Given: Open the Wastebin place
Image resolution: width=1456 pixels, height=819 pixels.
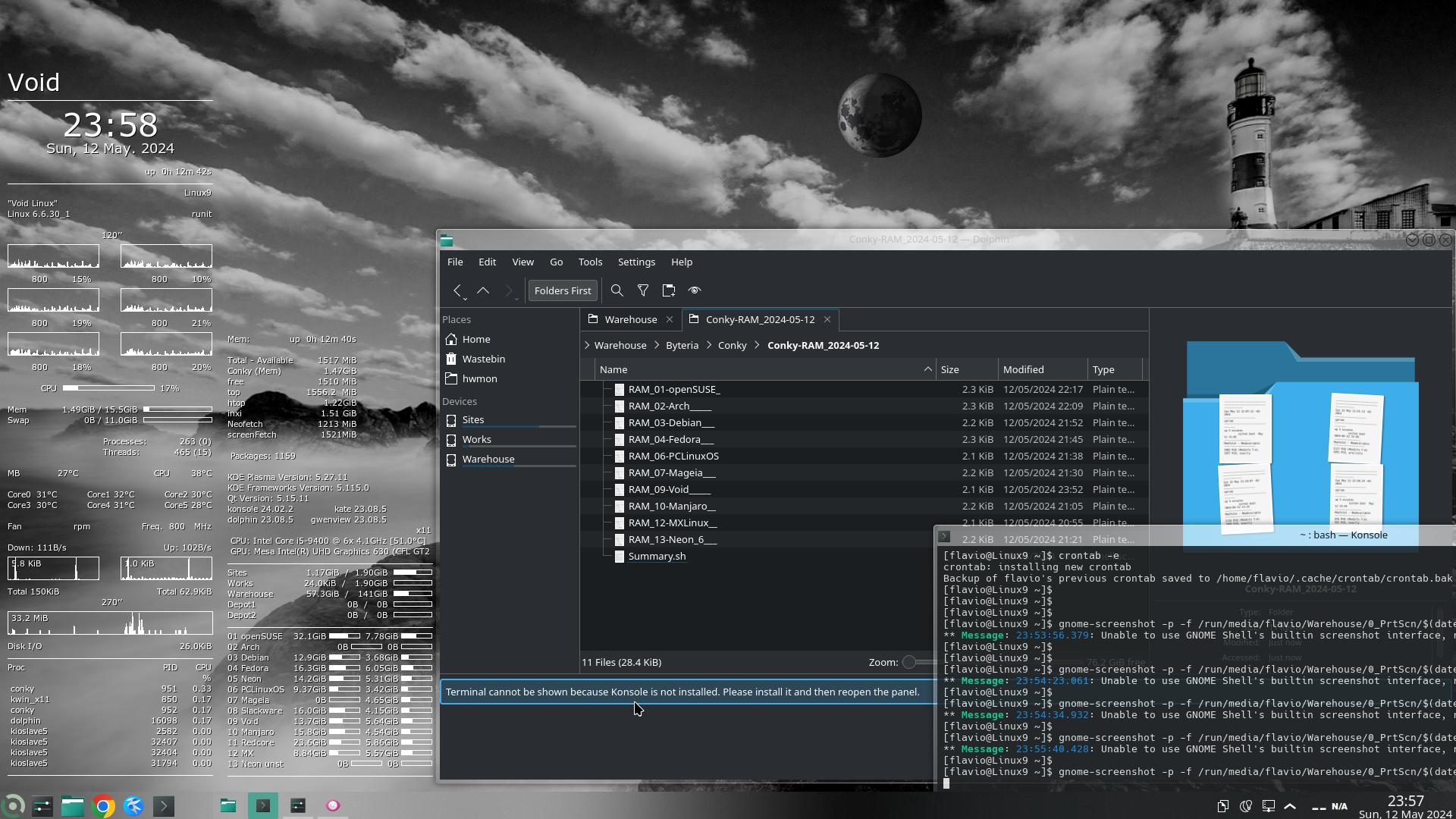Looking at the screenshot, I should (483, 359).
